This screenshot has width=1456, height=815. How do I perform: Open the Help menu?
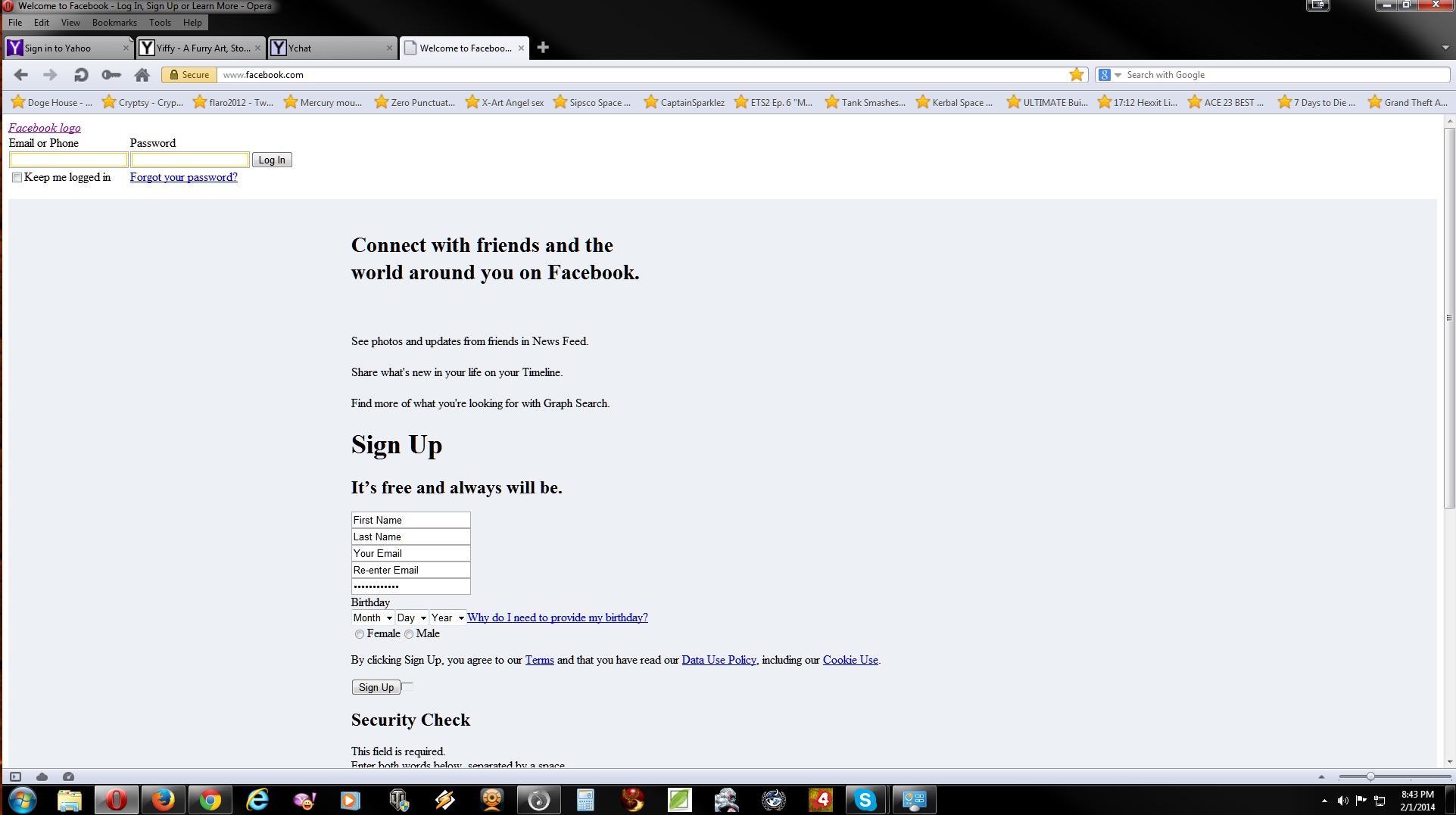[192, 23]
